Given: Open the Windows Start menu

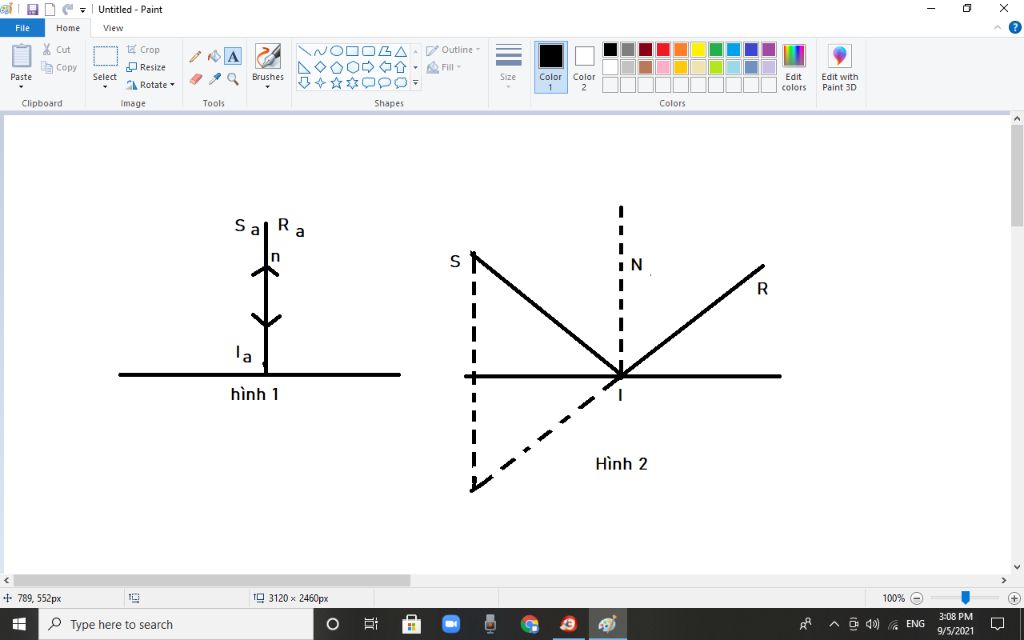Looking at the screenshot, I should (19, 624).
